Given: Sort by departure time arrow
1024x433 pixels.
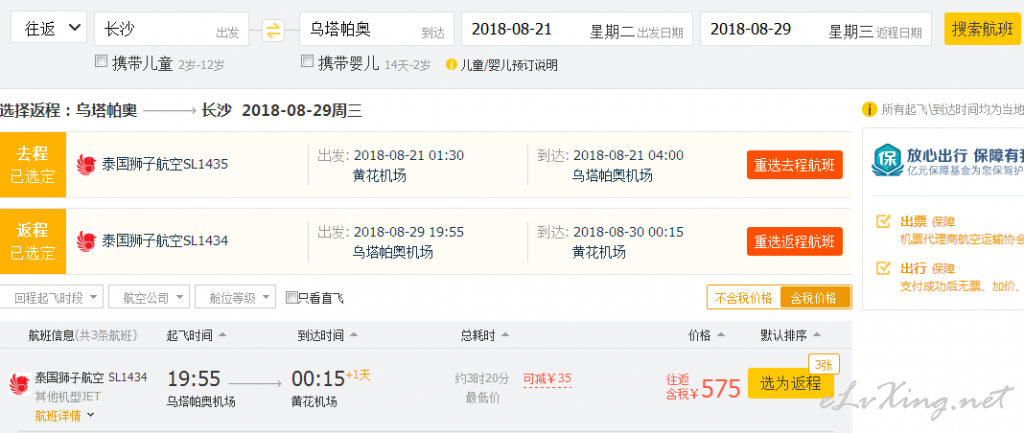Looking at the screenshot, I should (223, 336).
